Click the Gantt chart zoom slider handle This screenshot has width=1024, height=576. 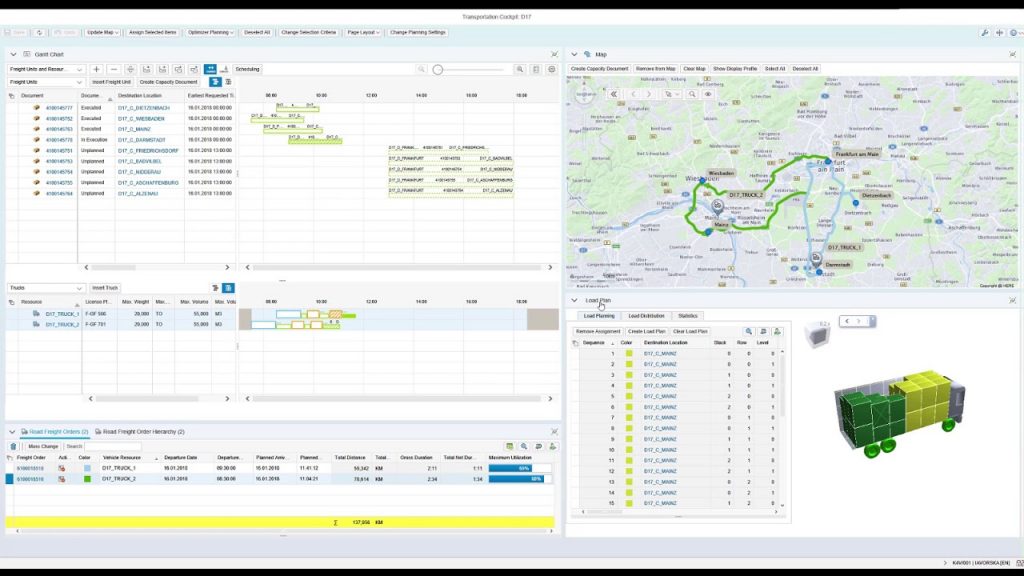point(438,70)
